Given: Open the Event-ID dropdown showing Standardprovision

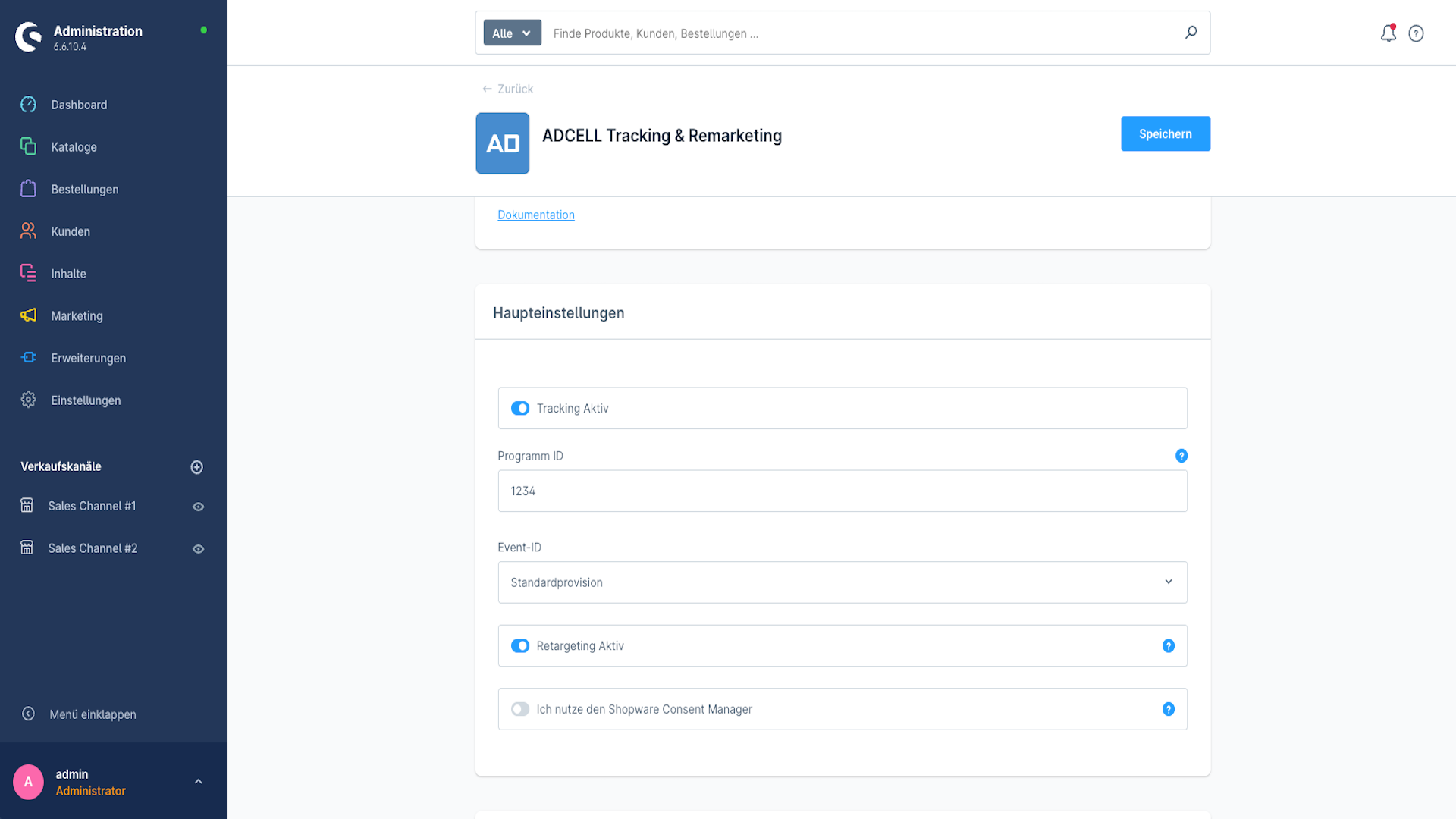Looking at the screenshot, I should (842, 582).
